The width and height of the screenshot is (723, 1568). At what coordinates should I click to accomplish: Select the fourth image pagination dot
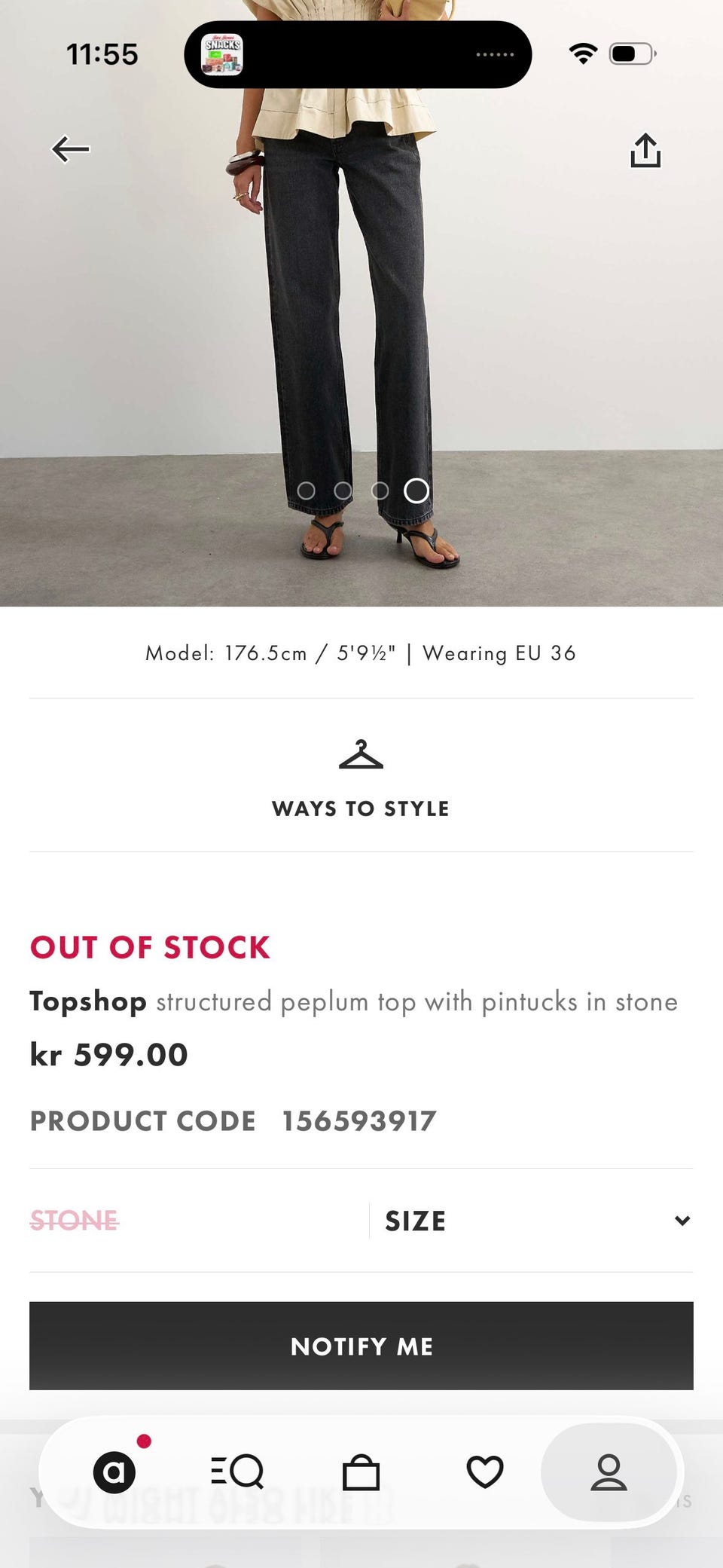(x=416, y=491)
